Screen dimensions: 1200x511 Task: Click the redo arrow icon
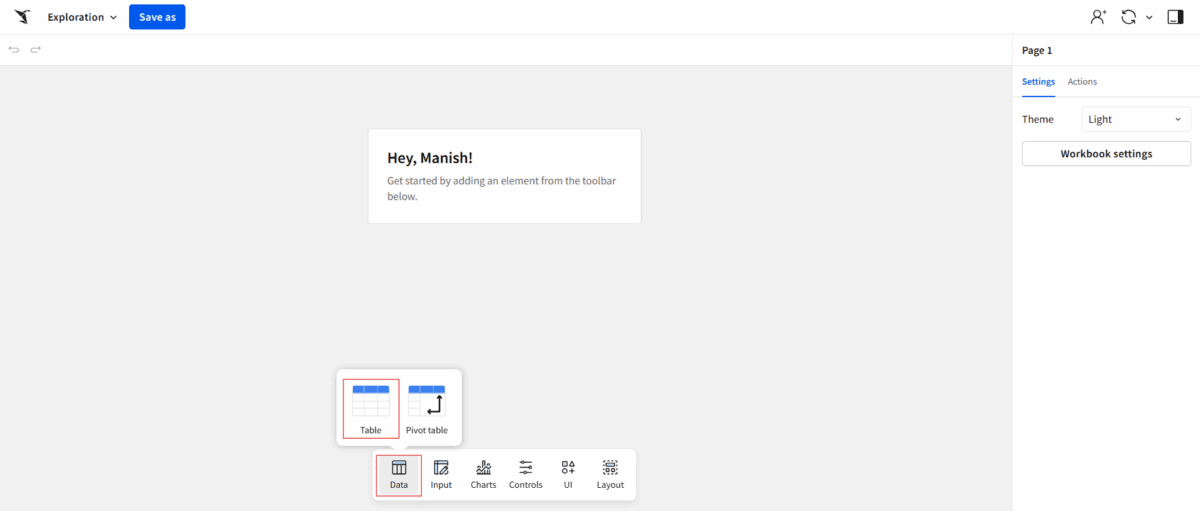click(x=36, y=49)
